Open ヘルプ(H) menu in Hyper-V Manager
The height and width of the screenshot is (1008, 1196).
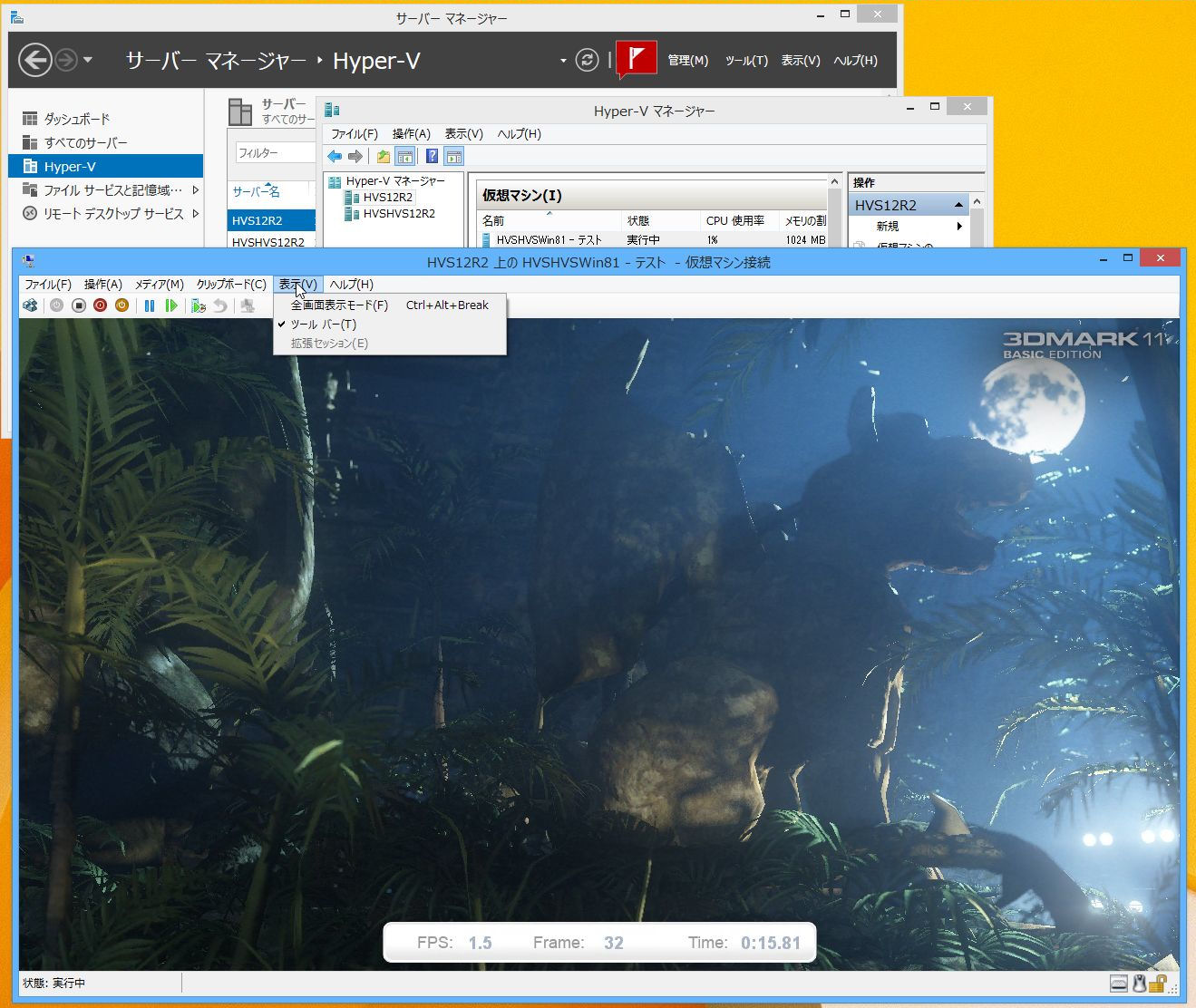click(x=520, y=134)
